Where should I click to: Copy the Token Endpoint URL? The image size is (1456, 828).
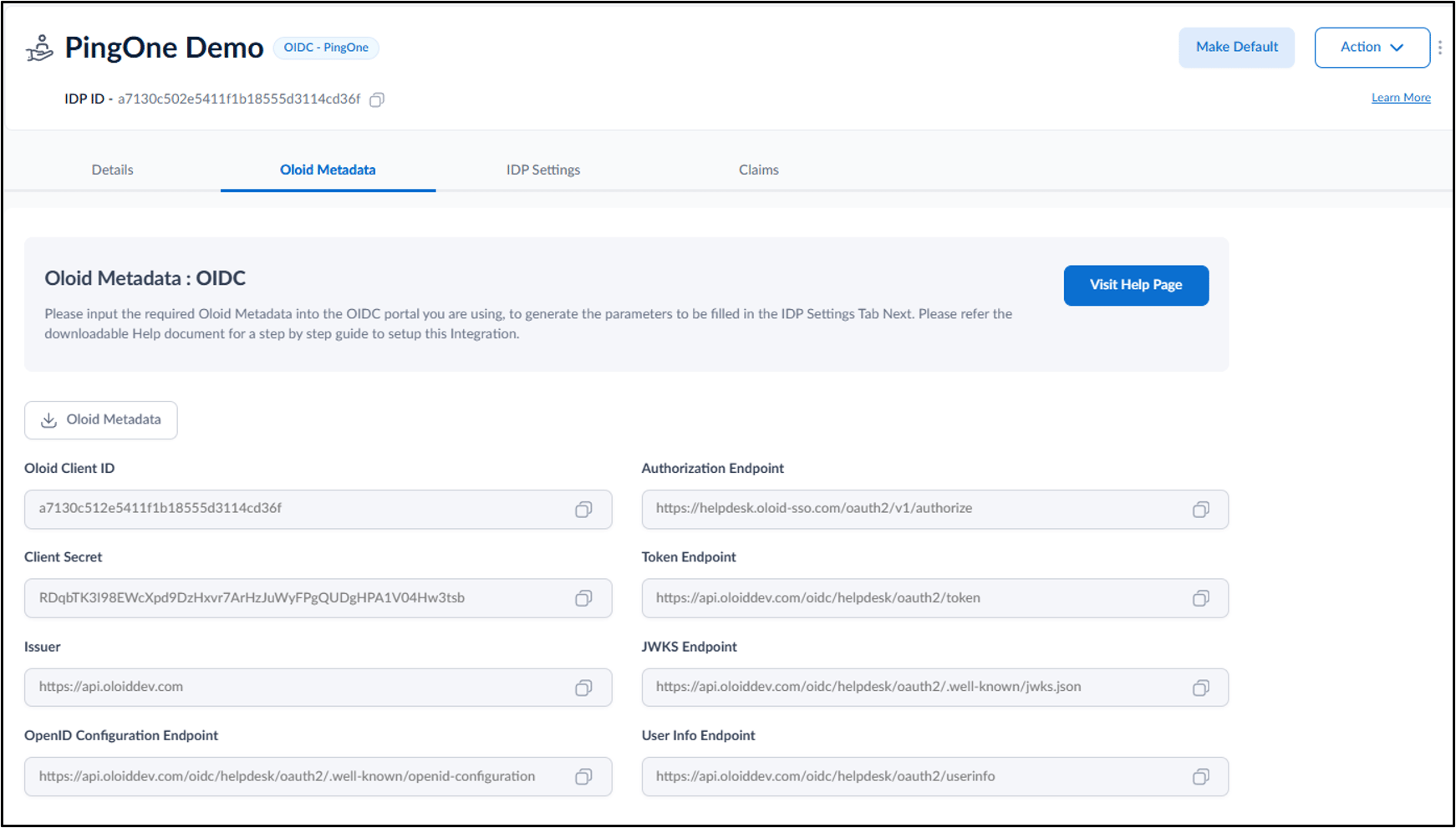click(x=1201, y=598)
